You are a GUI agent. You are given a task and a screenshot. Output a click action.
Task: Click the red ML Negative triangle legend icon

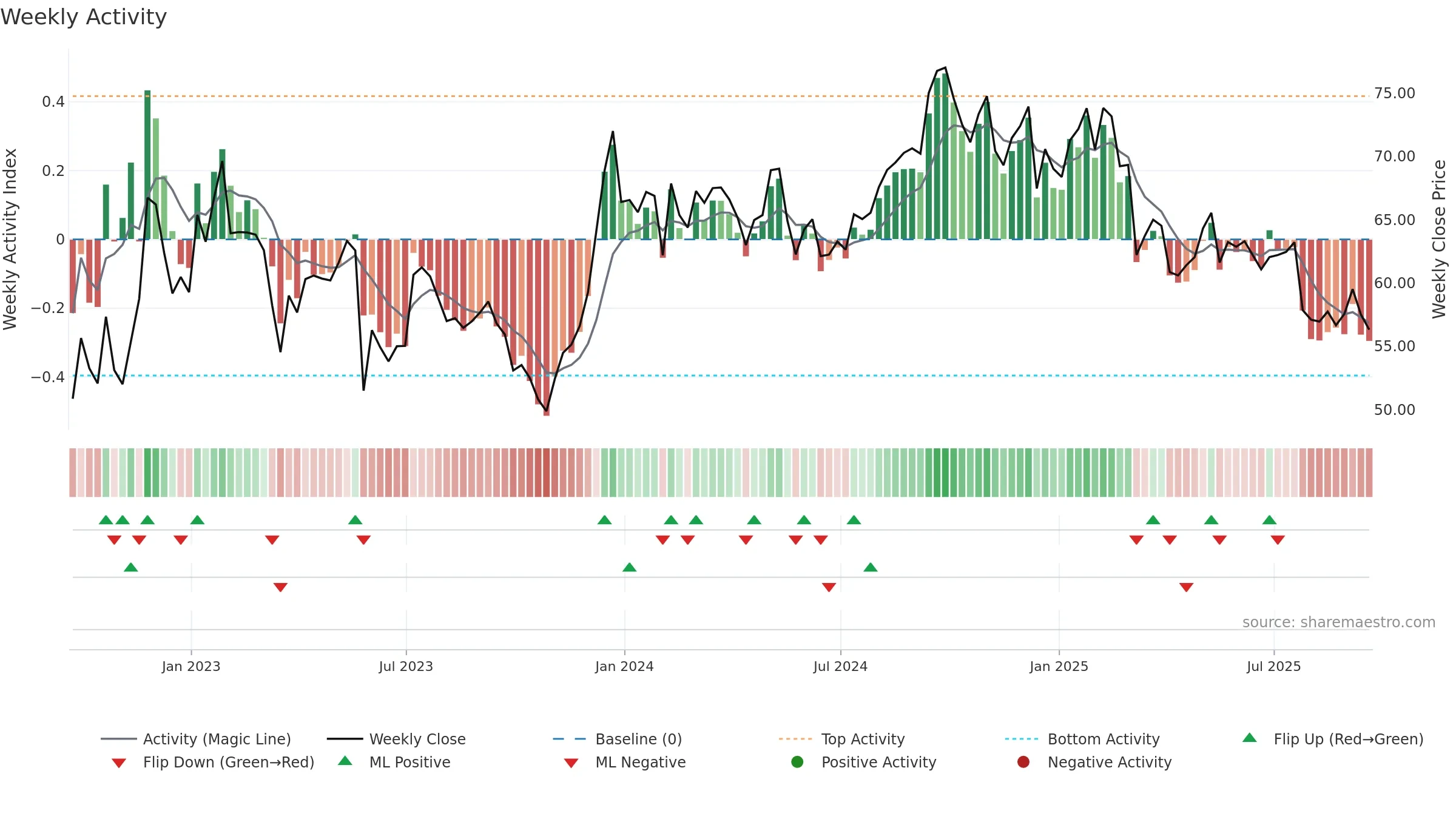click(571, 763)
